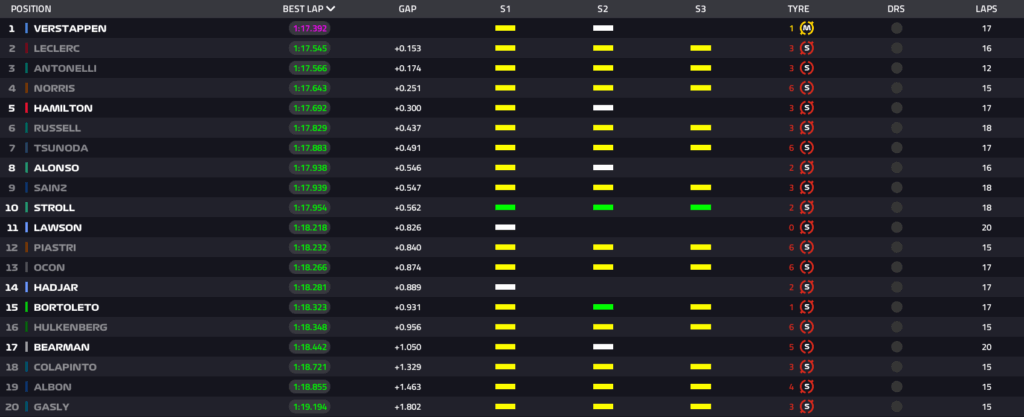Click Alonso's soft tyre icon
1024x417 pixels.
(x=807, y=168)
